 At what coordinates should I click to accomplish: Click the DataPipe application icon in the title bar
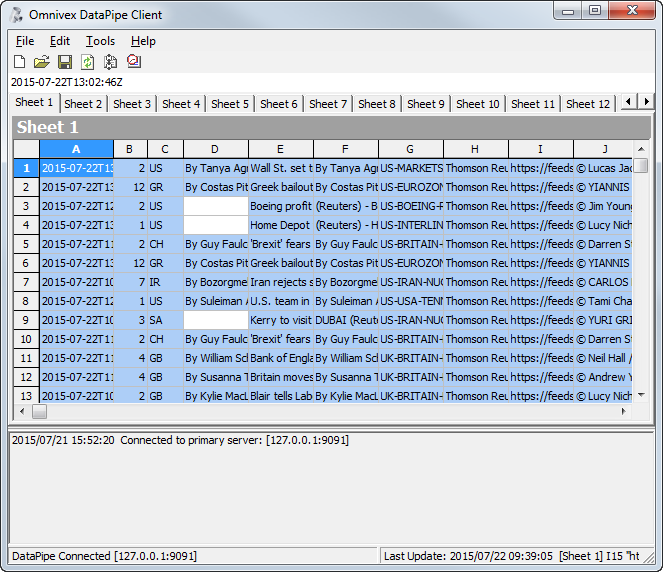pos(16,15)
